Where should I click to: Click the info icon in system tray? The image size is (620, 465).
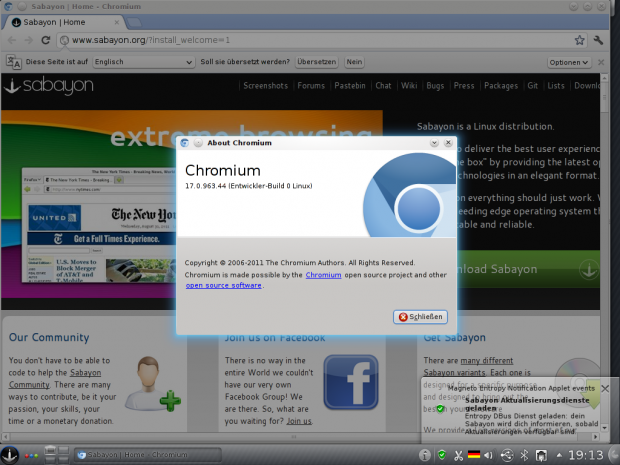(x=424, y=455)
